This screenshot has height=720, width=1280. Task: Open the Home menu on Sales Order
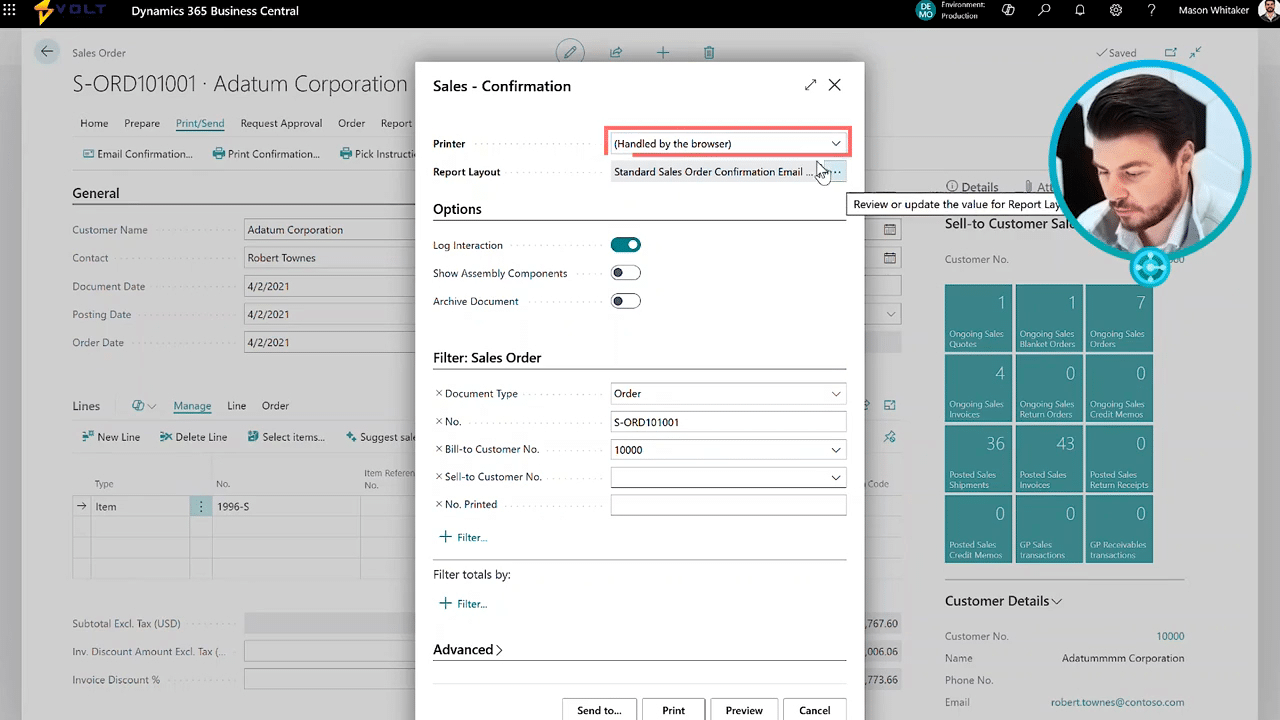[94, 123]
